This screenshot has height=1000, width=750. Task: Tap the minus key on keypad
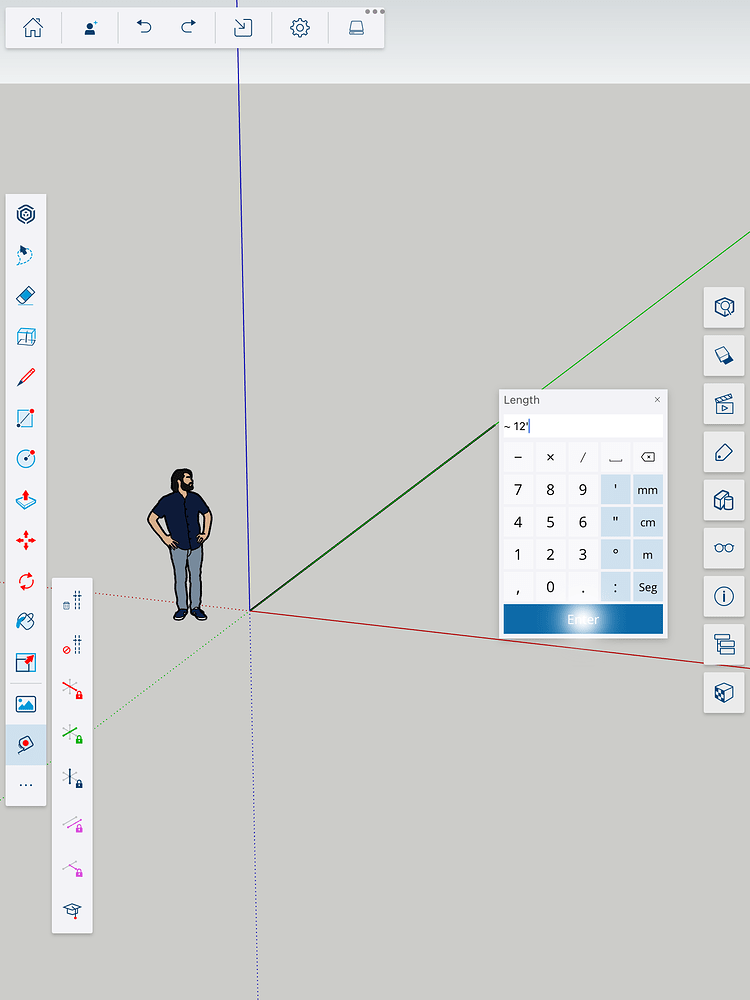[518, 457]
